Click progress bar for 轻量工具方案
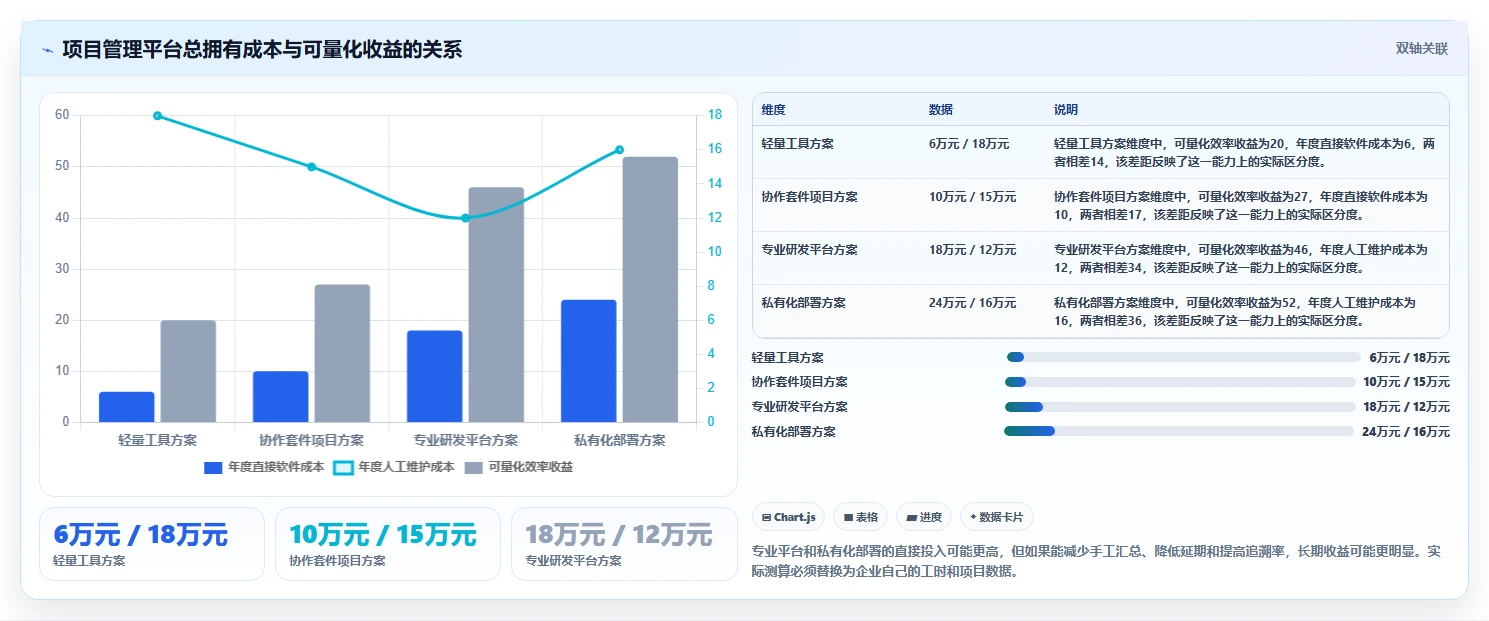The width and height of the screenshot is (1489, 621). (1184, 357)
